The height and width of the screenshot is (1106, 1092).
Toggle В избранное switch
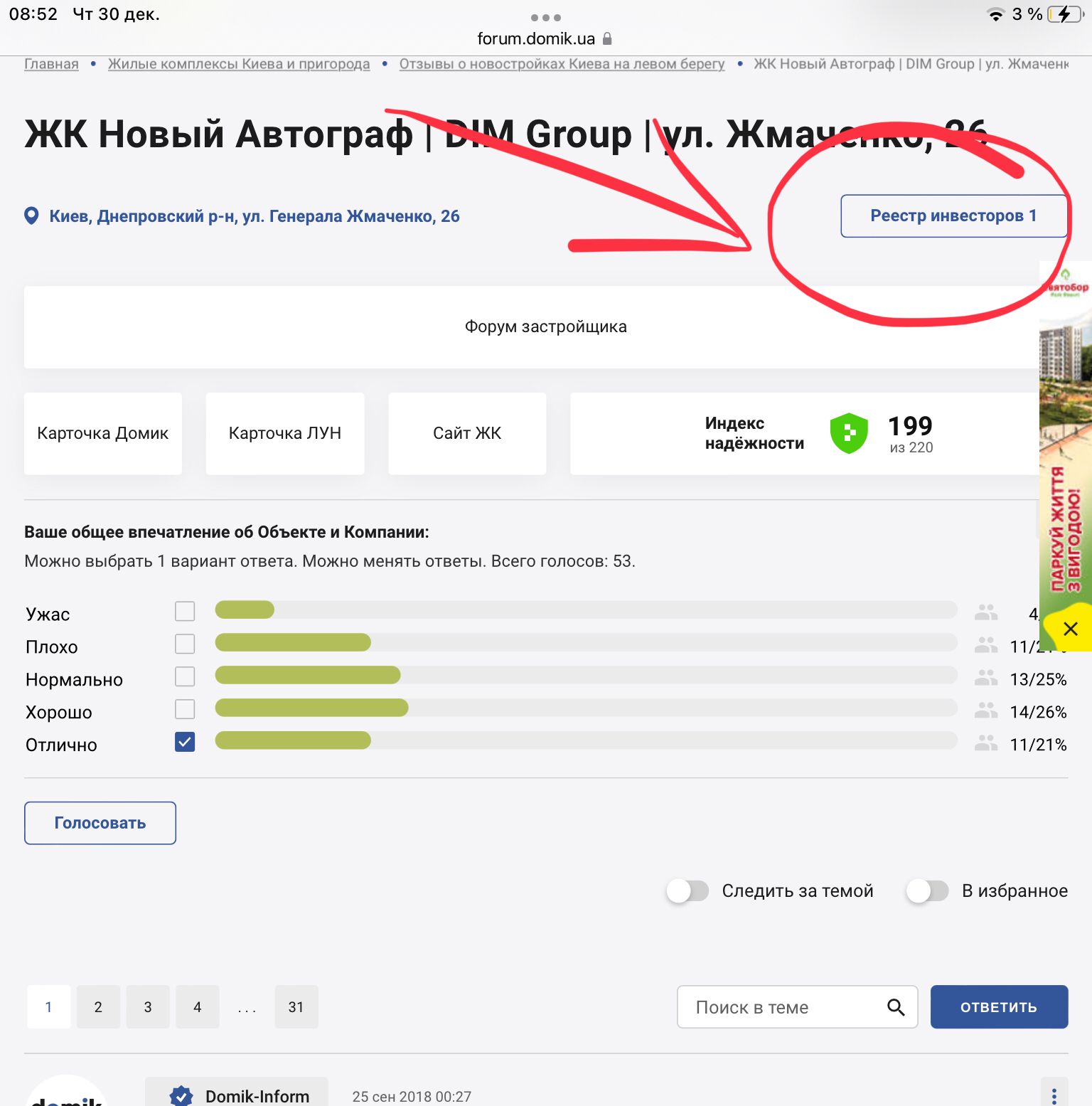[x=927, y=890]
